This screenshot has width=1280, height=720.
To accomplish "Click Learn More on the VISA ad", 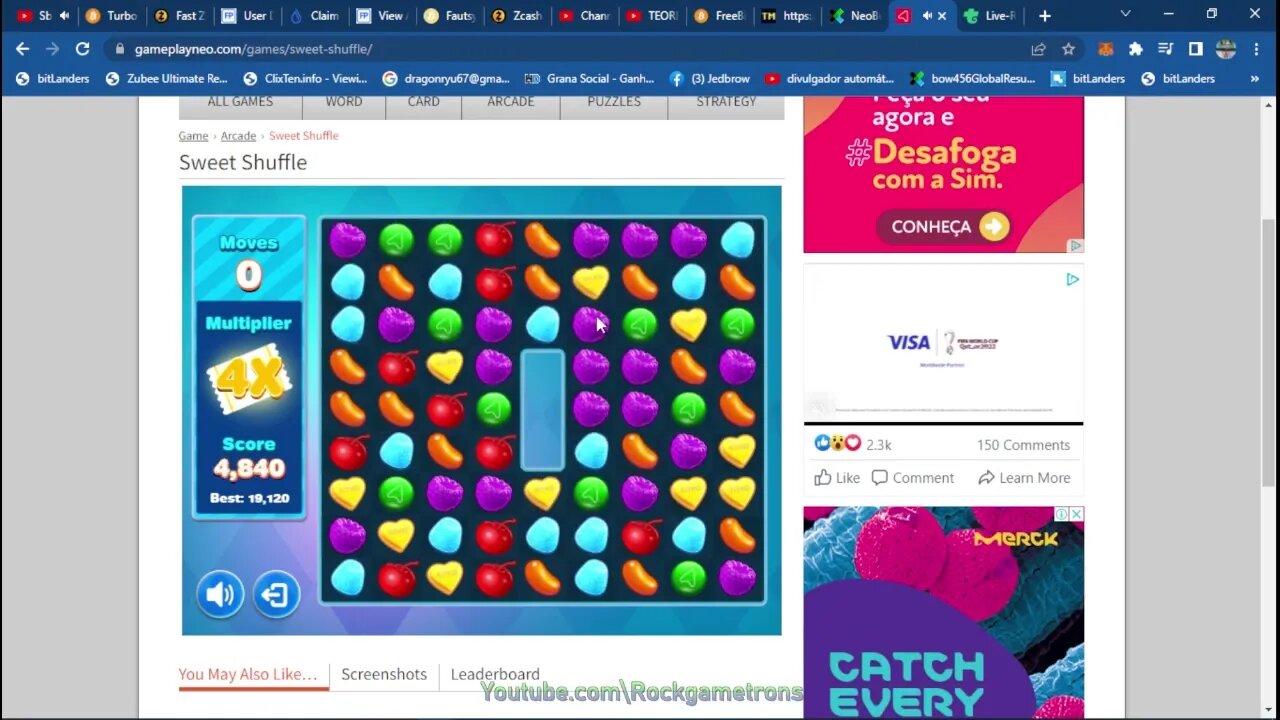I will [1024, 478].
